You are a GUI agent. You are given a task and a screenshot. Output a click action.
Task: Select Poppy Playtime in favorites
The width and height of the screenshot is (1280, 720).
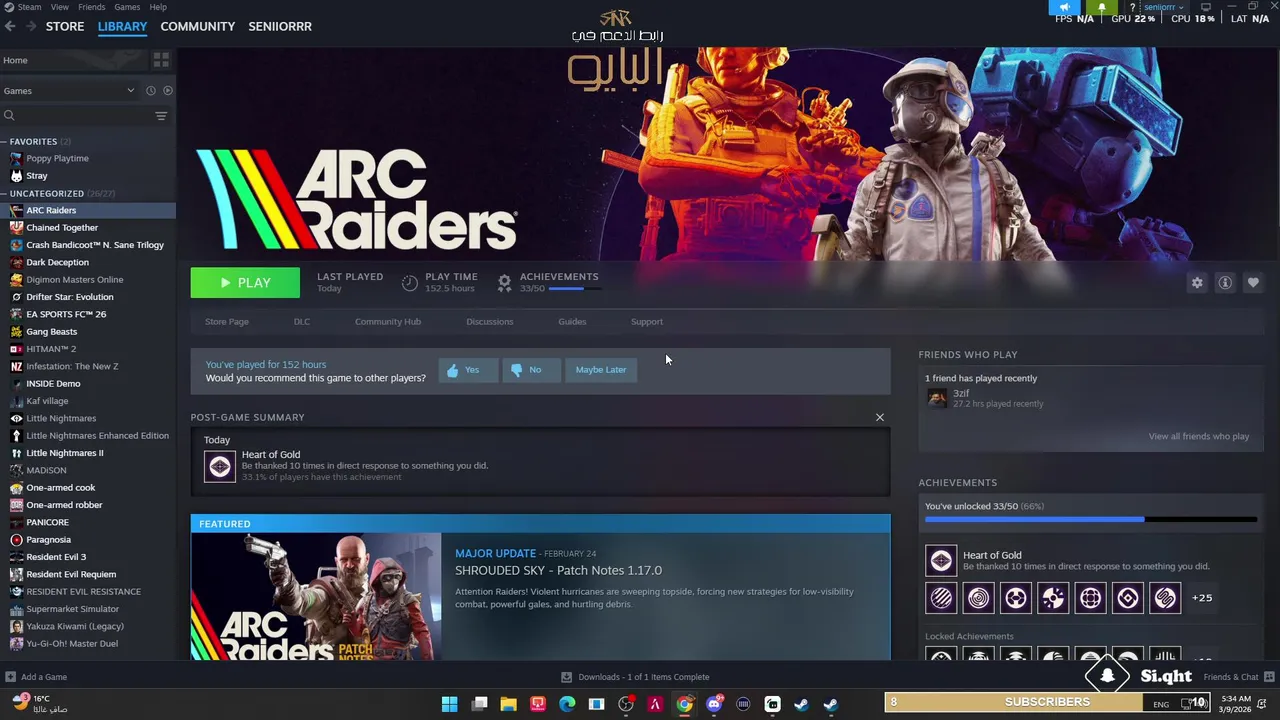(88, 159)
